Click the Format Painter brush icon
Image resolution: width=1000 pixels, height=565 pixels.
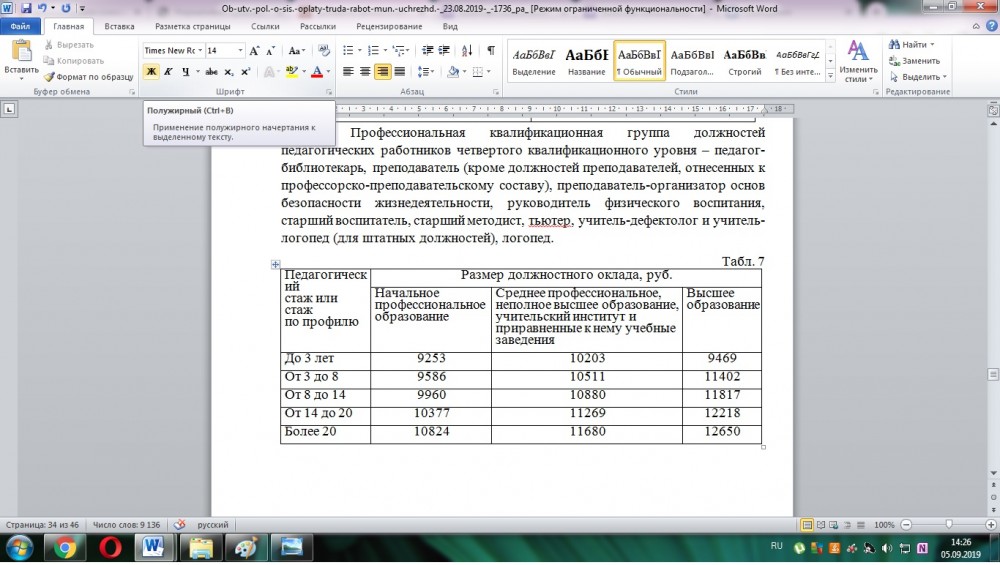(x=49, y=76)
